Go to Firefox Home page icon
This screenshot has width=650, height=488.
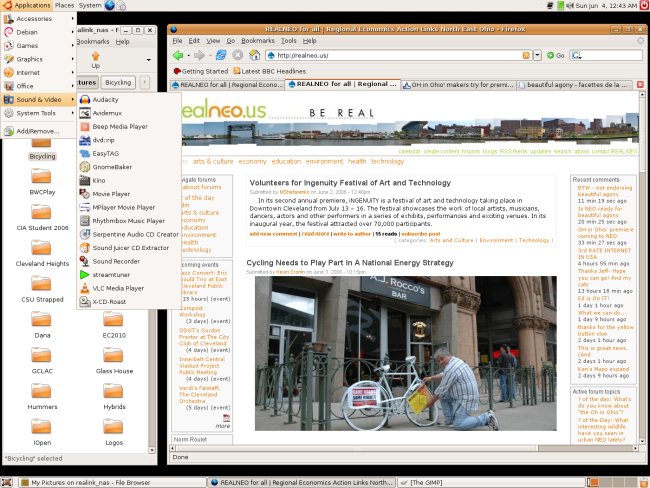pyautogui.click(x=254, y=55)
